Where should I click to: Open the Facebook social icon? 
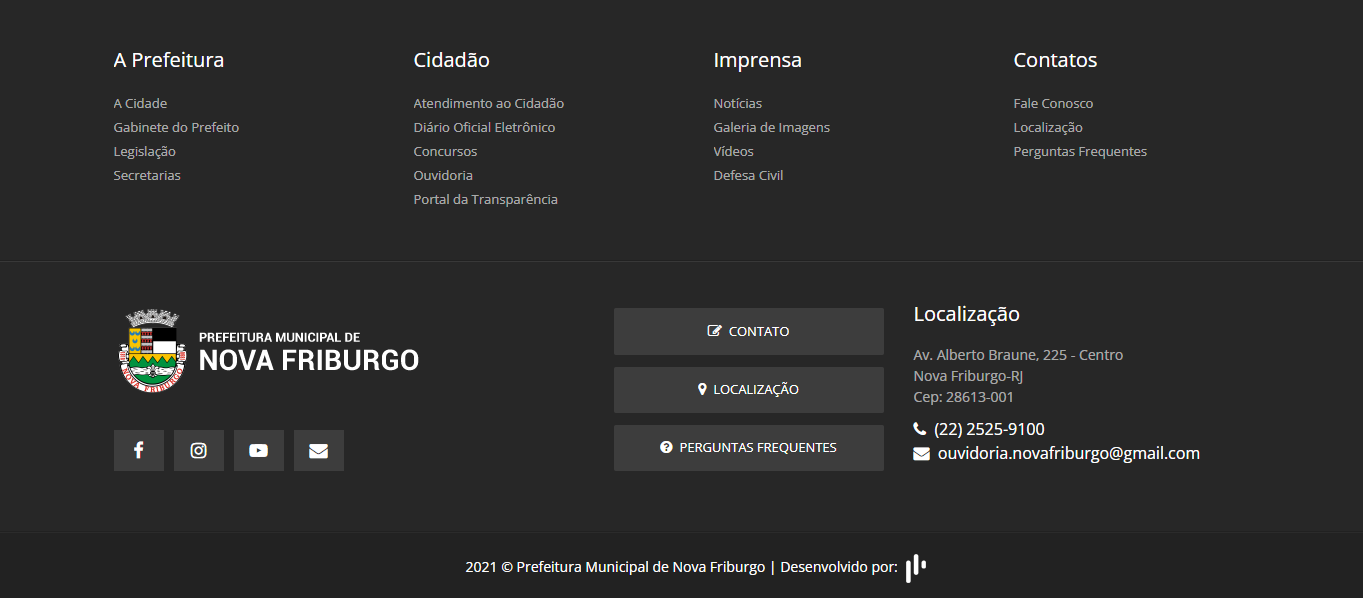[x=138, y=451]
